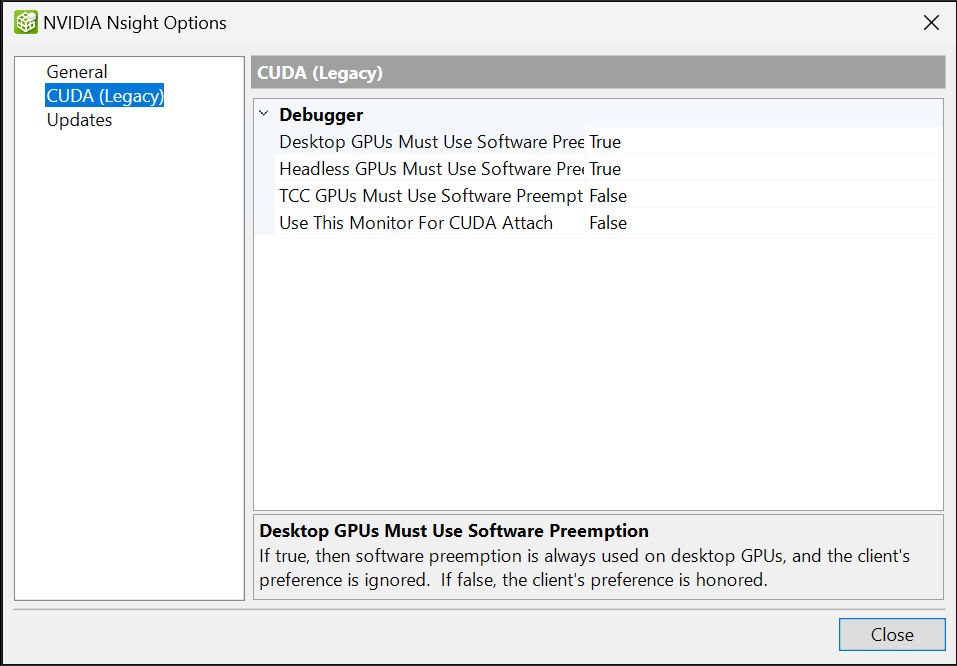Select General in the options list
Viewport: 957px width, 666px height.
(77, 72)
